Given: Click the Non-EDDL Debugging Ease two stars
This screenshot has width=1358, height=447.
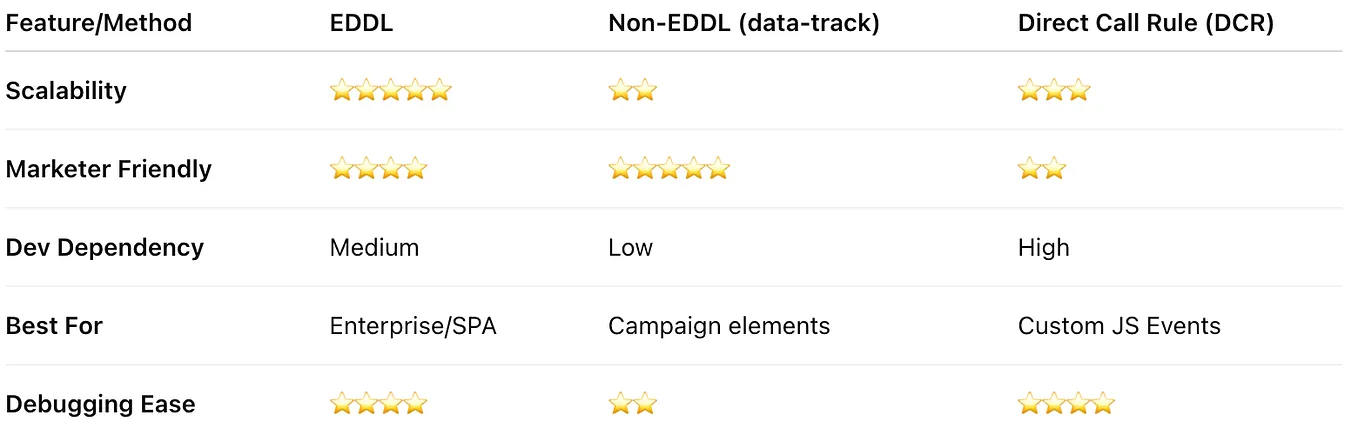Looking at the screenshot, I should [633, 404].
